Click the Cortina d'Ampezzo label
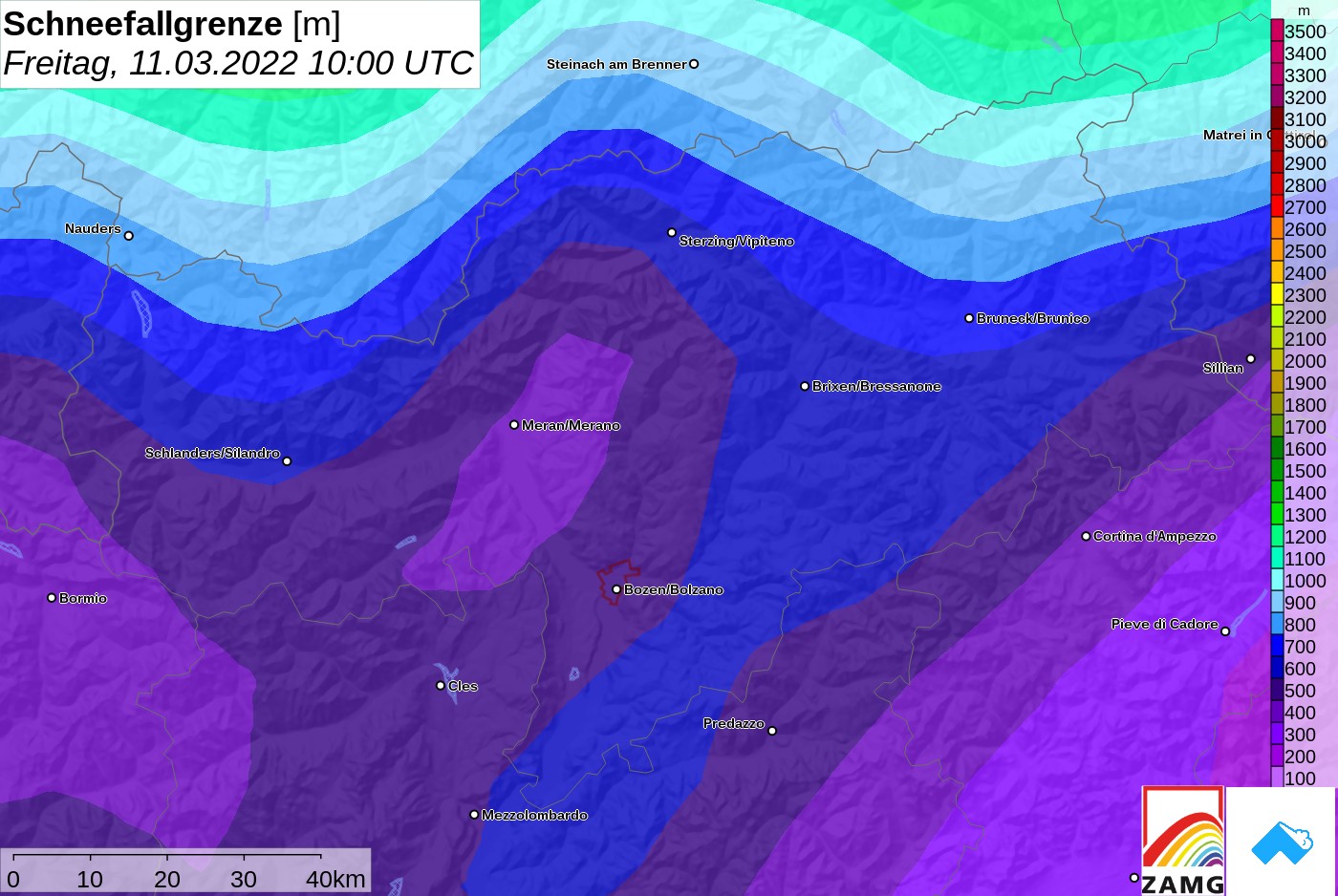This screenshot has height=896, width=1338. coord(1155,536)
